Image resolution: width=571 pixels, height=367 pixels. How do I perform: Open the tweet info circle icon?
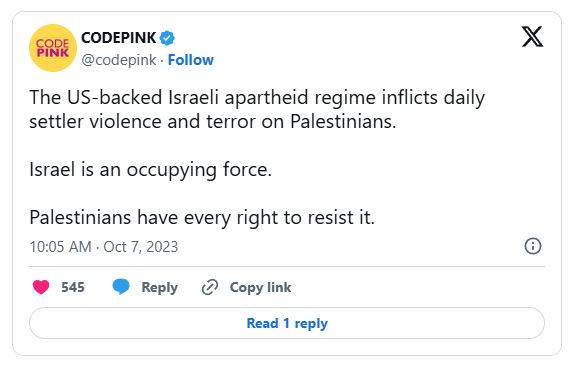click(x=533, y=246)
